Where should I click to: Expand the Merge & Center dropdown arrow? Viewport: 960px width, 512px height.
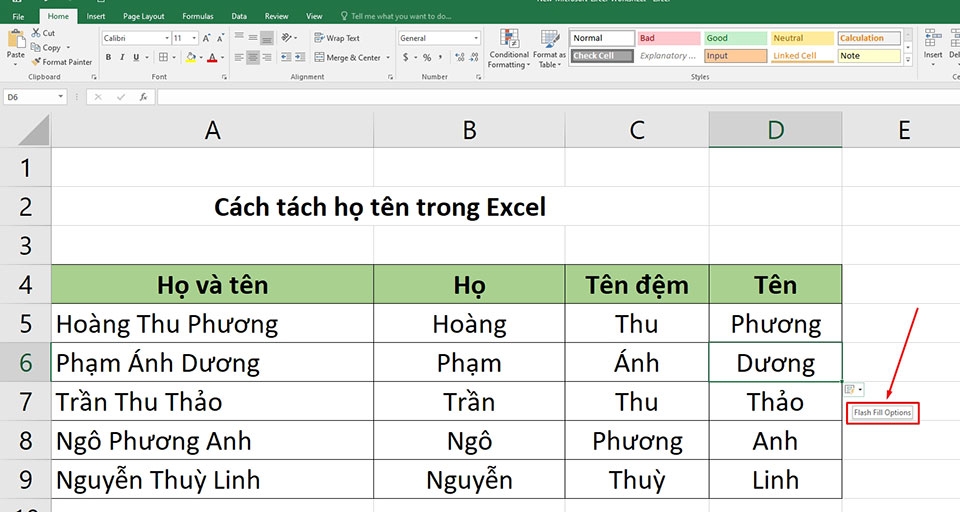[x=388, y=58]
